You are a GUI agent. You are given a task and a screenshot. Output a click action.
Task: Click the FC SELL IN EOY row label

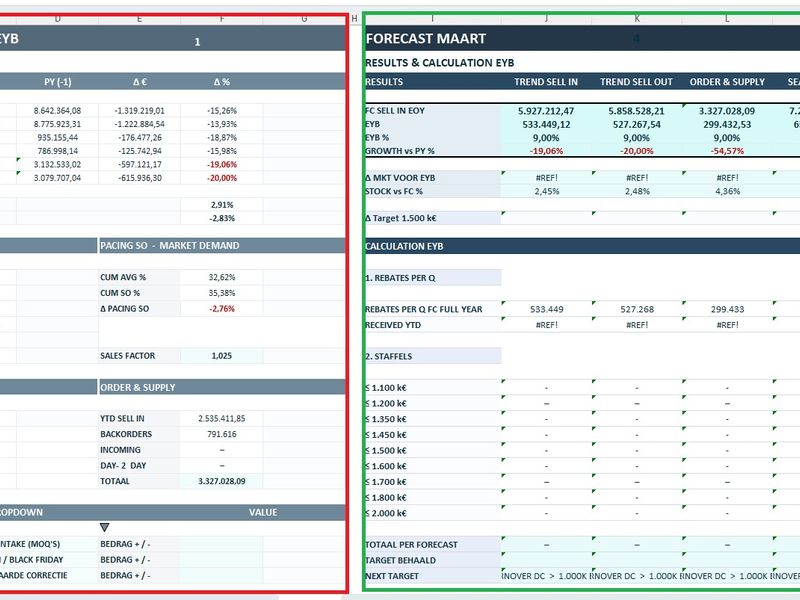(395, 111)
